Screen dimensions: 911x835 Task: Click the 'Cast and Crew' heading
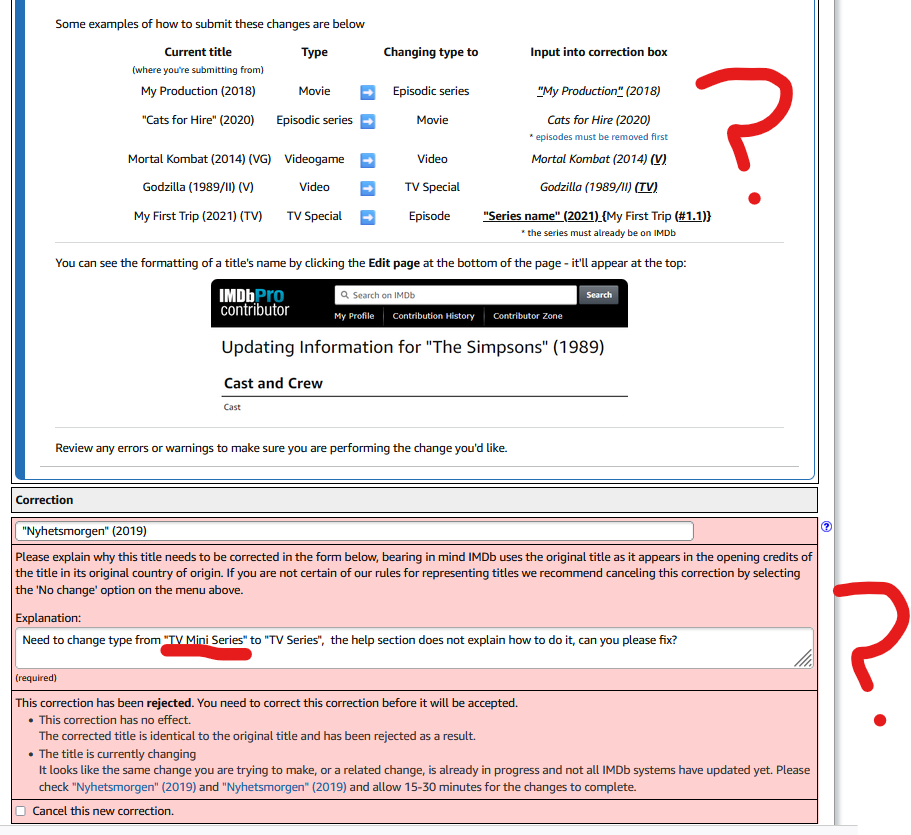pyautogui.click(x=273, y=383)
